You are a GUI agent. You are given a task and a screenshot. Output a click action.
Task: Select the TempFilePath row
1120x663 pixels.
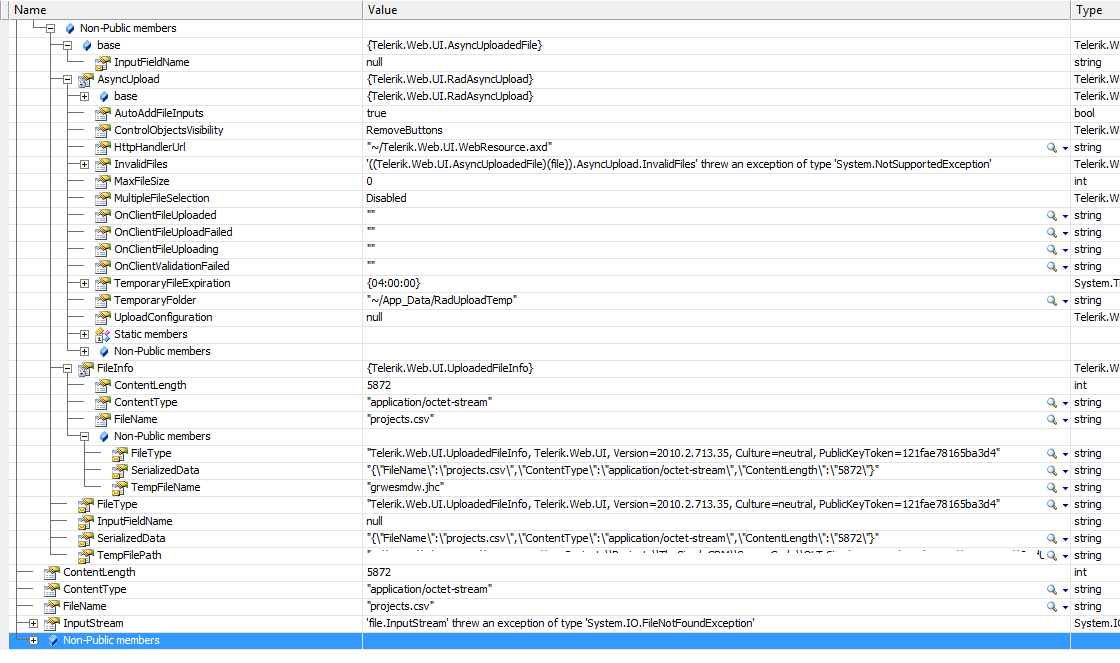564,555
